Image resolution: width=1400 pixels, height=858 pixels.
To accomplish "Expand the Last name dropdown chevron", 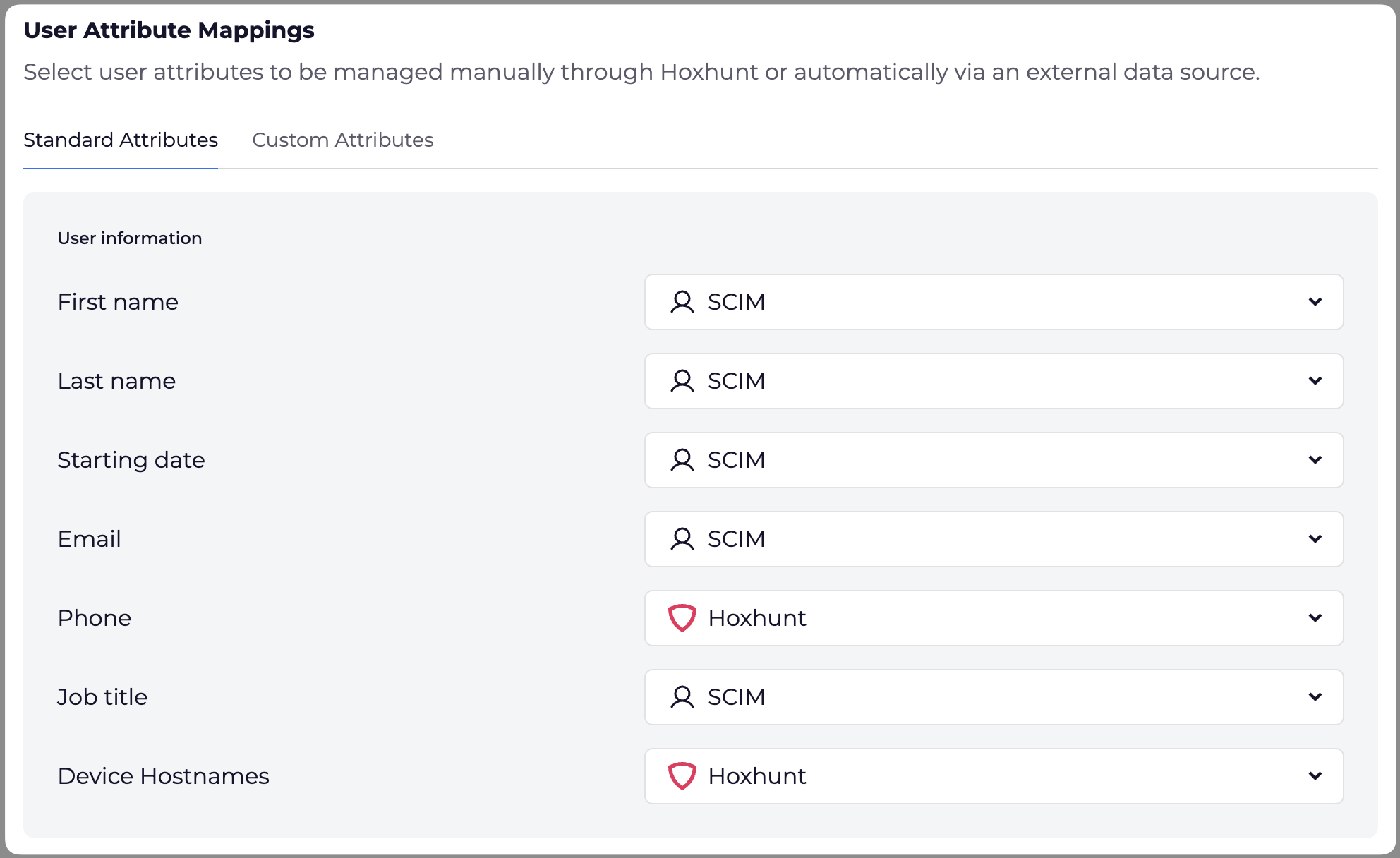I will pyautogui.click(x=1315, y=381).
